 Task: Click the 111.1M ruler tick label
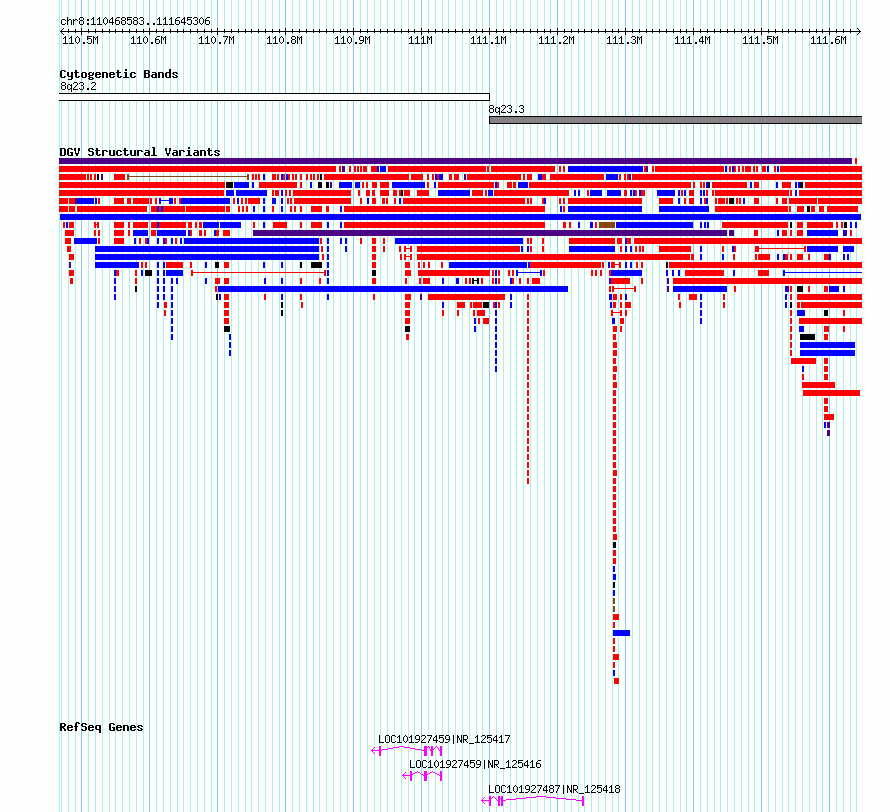(489, 40)
